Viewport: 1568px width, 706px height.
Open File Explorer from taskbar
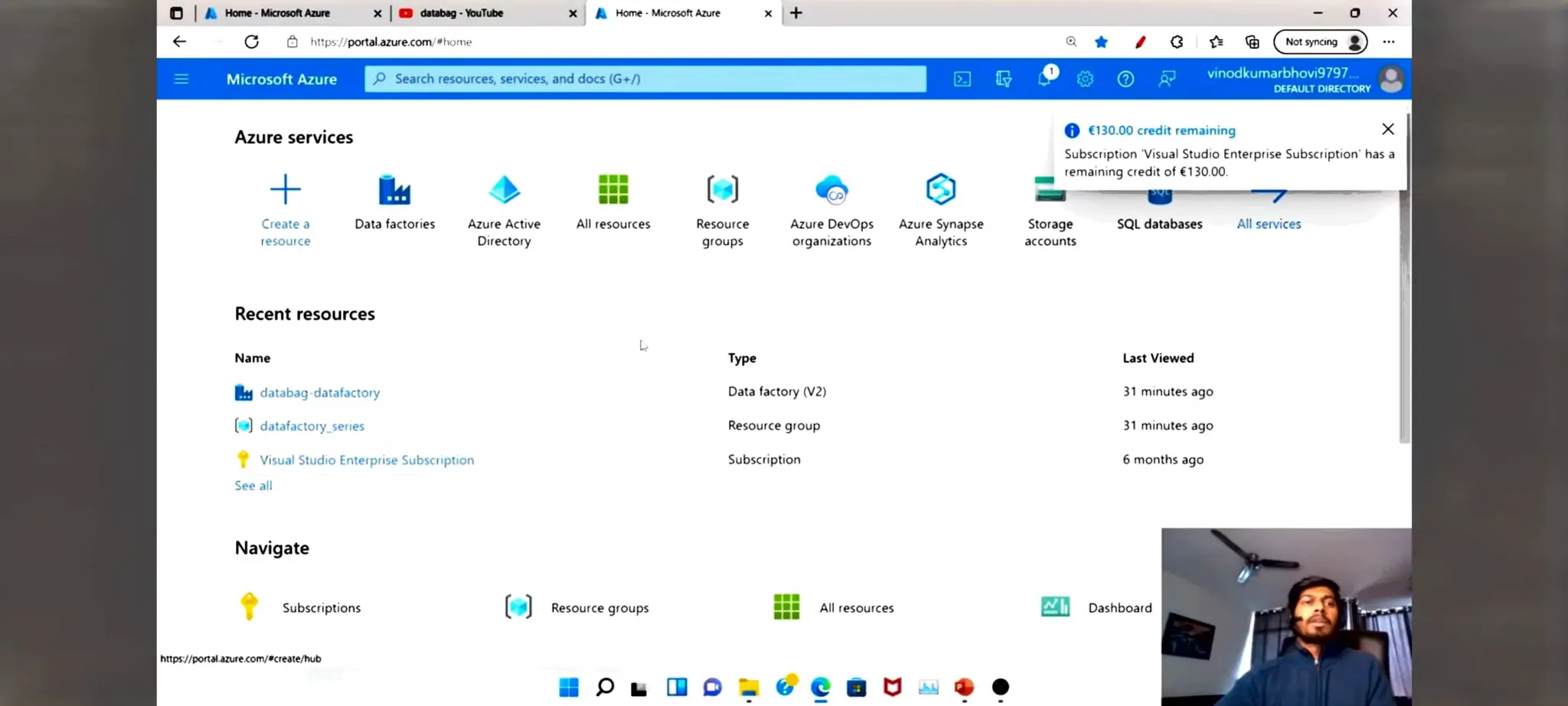click(748, 688)
